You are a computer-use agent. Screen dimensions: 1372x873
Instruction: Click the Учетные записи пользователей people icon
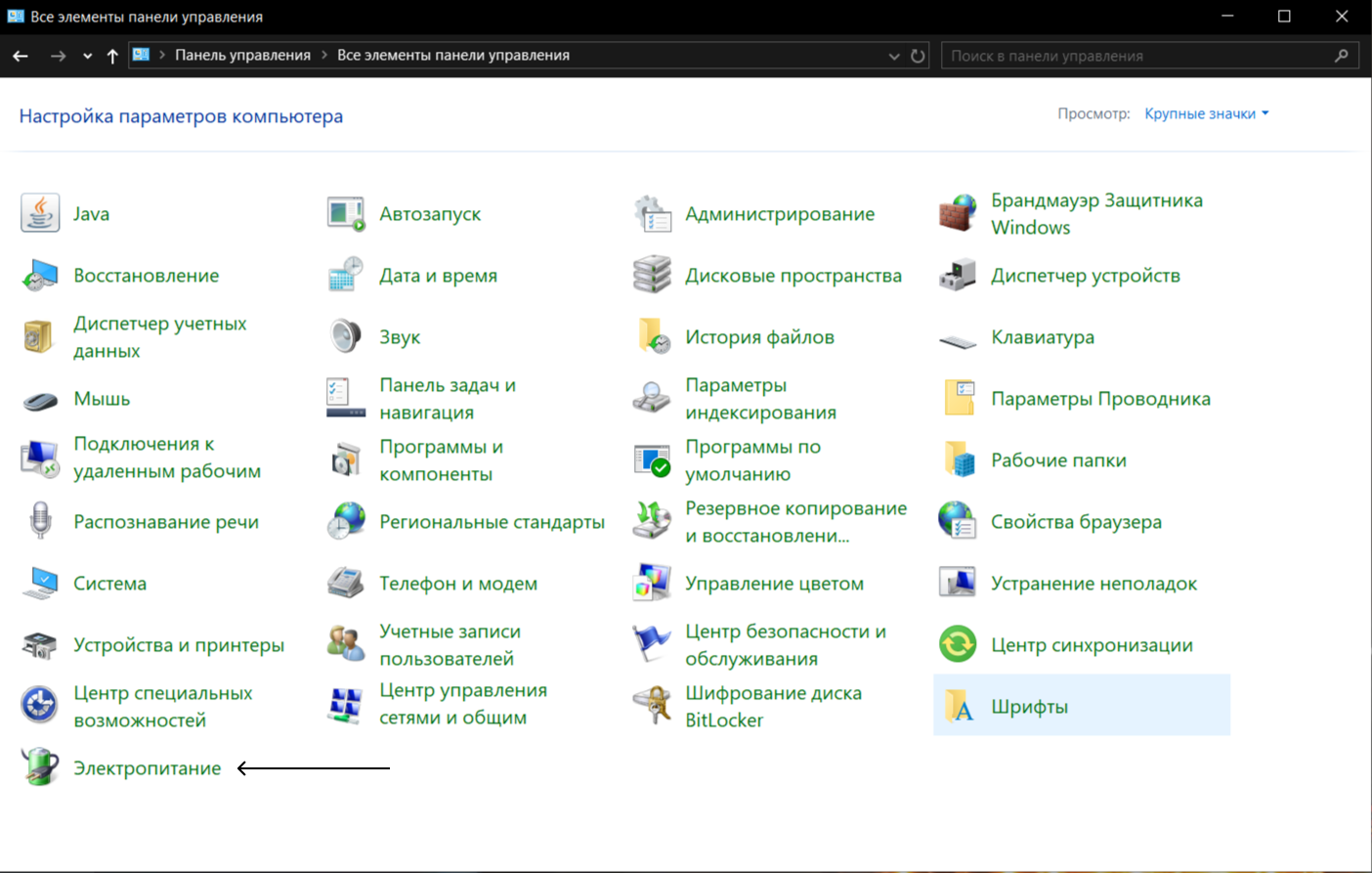[346, 645]
